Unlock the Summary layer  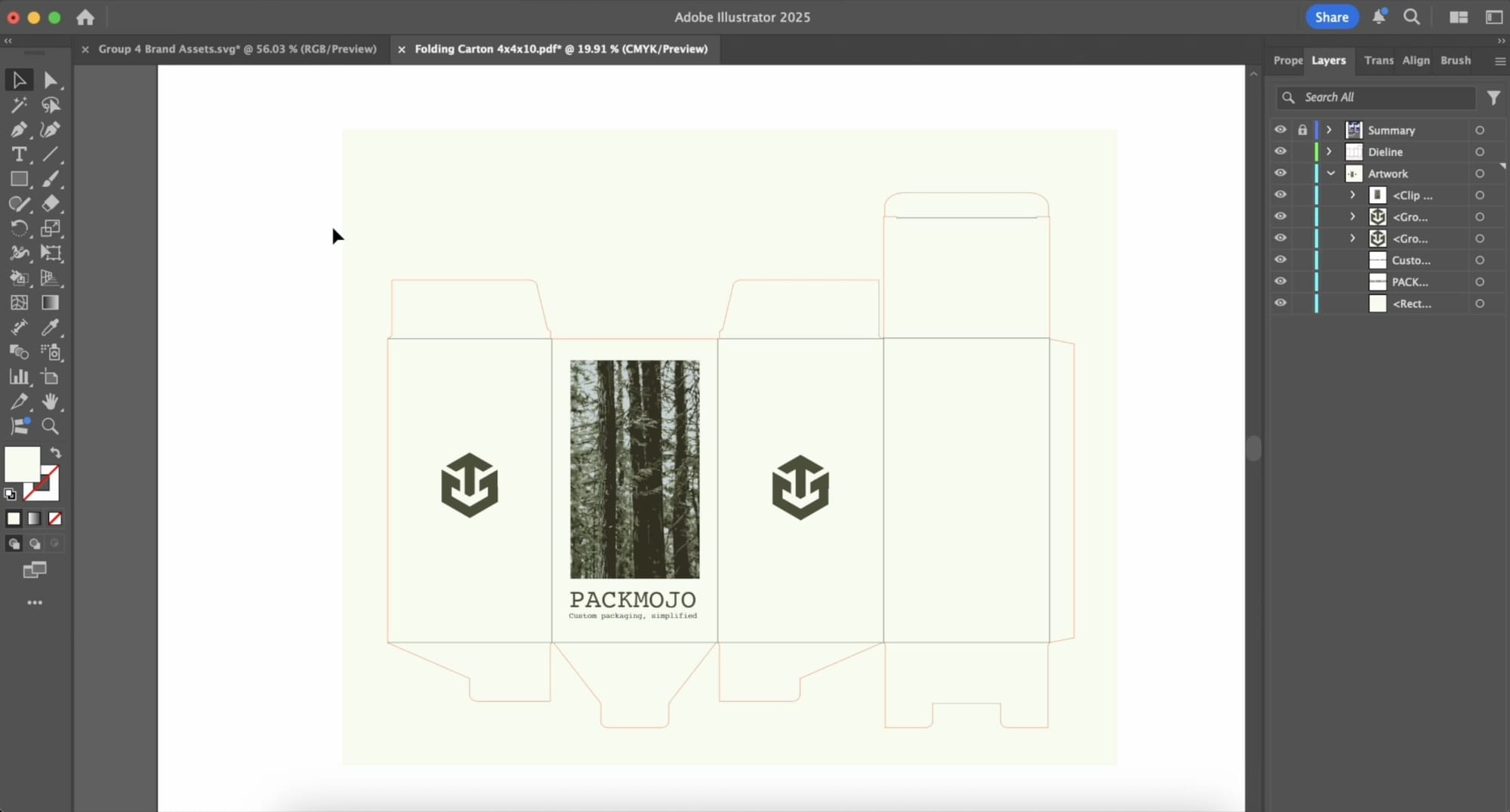tap(1302, 130)
